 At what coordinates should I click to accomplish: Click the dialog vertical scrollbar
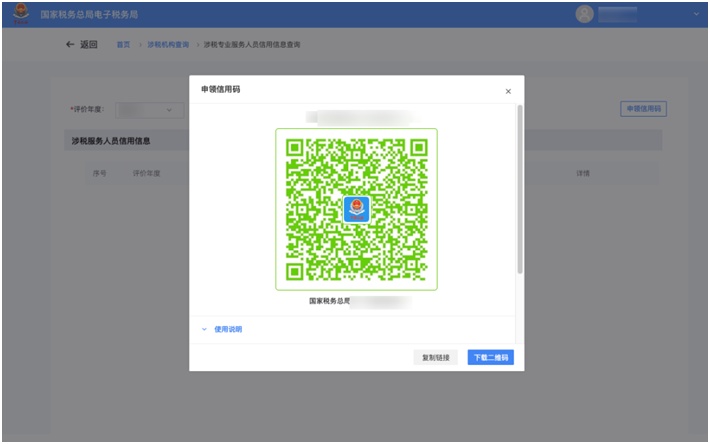[520, 189]
